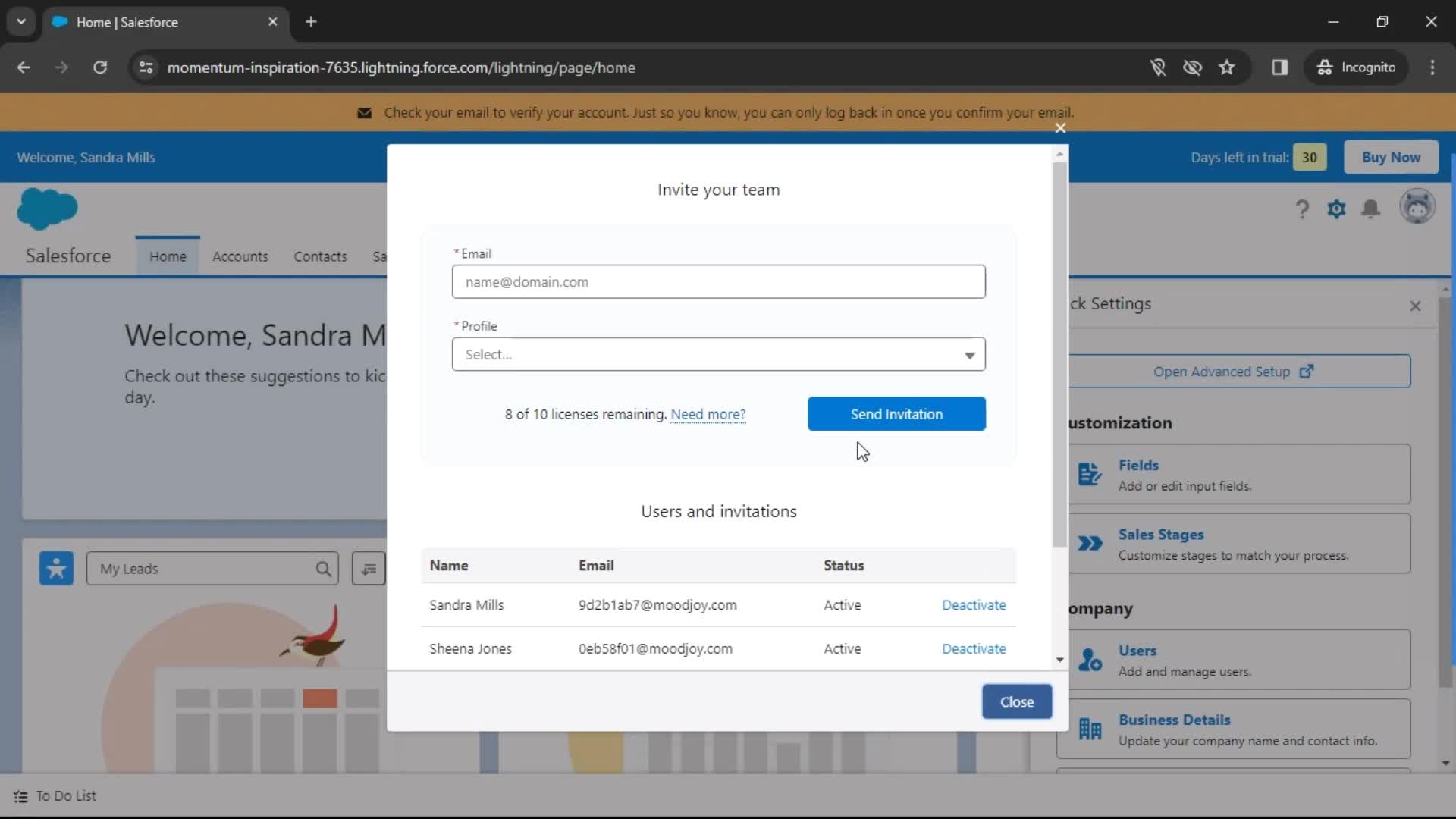Select email 9d2b1ab7@moodjoy.com
Viewport: 1456px width, 819px height.
657,605
